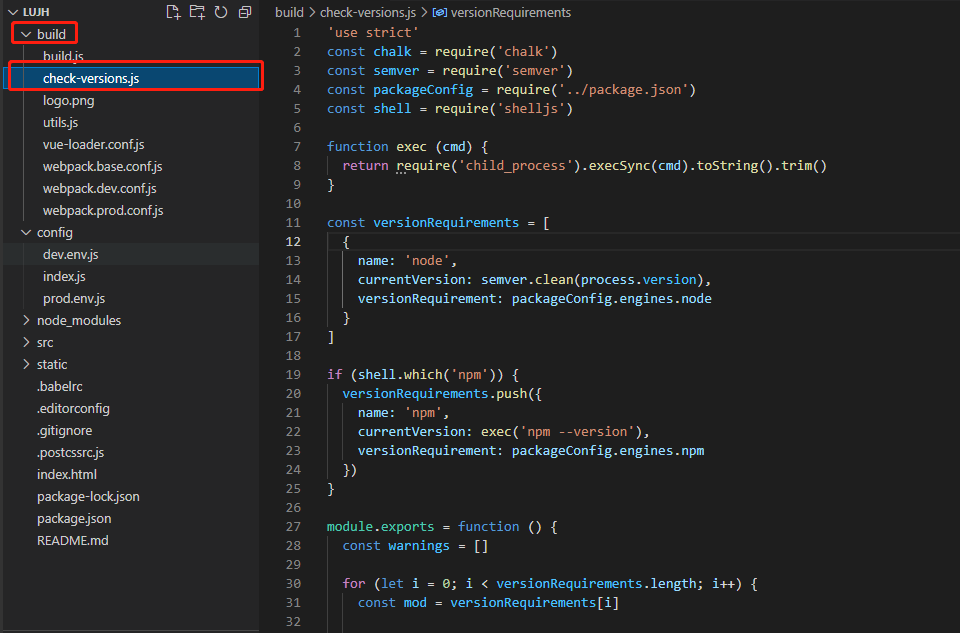Click versionRequirements declaration on line 11

point(446,222)
